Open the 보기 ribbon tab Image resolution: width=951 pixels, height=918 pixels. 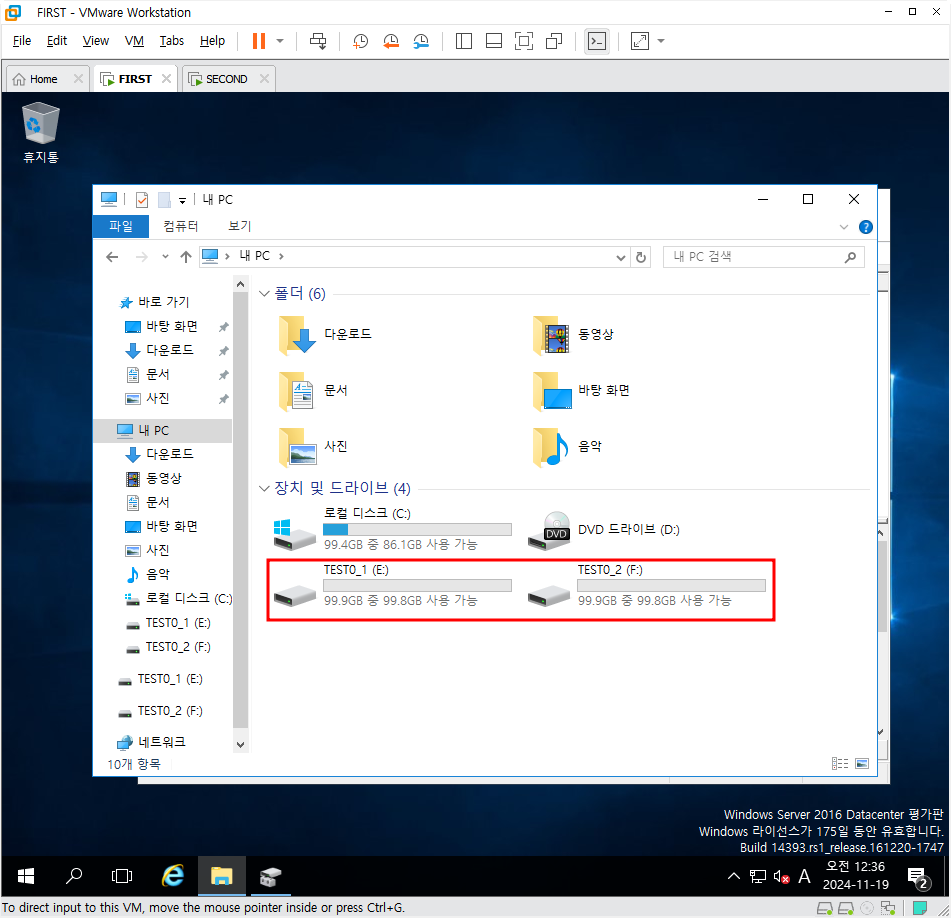[240, 226]
